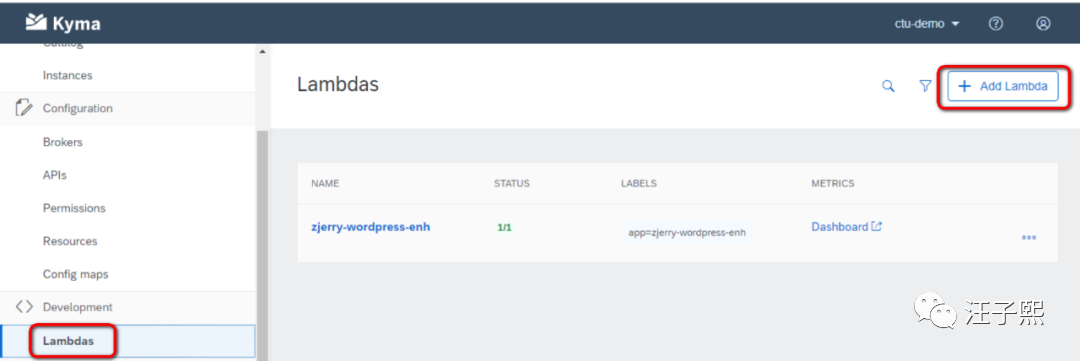
Task: Open the user profile icon
Action: click(x=1043, y=23)
